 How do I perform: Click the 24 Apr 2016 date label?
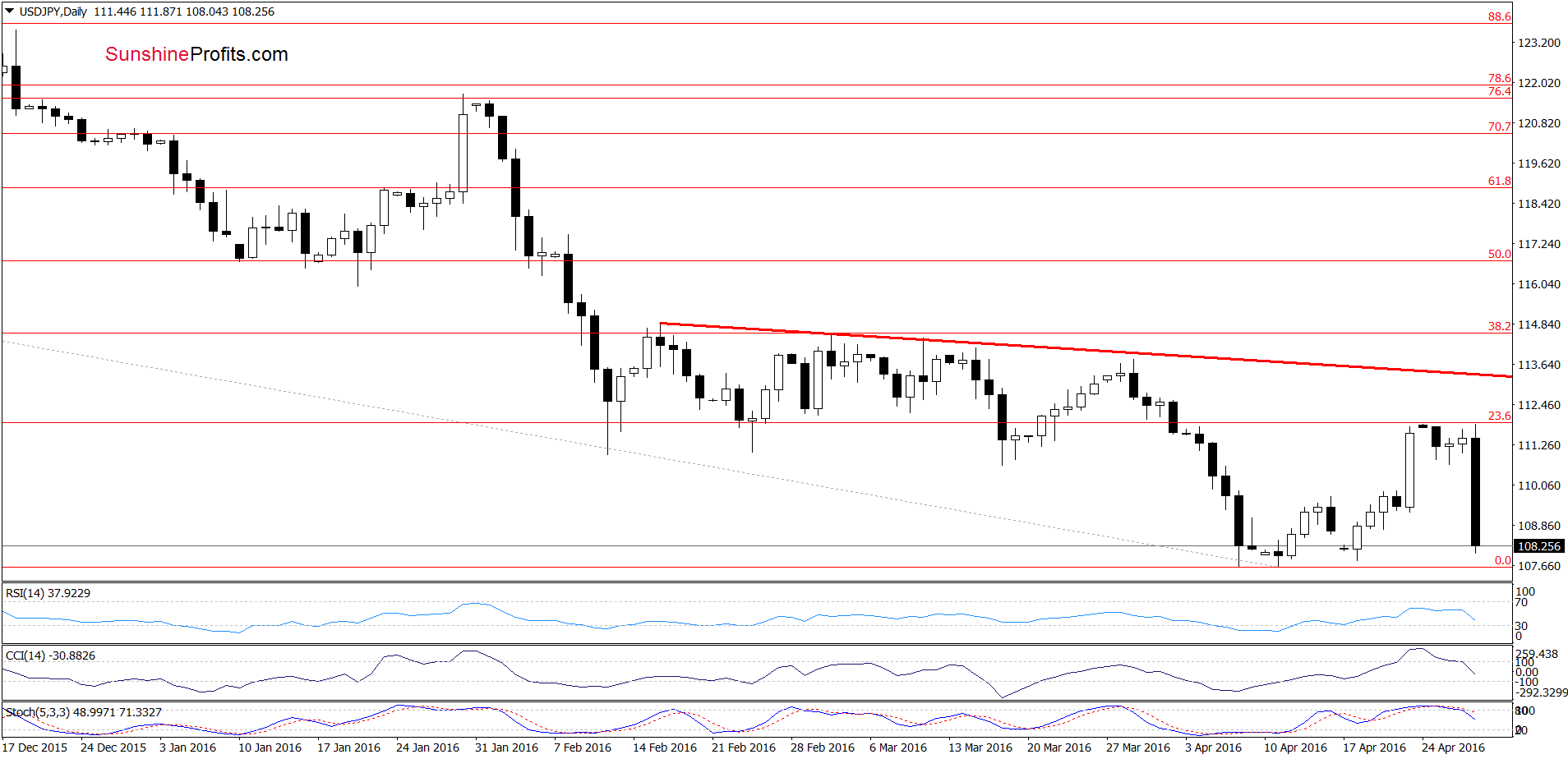(x=1453, y=747)
